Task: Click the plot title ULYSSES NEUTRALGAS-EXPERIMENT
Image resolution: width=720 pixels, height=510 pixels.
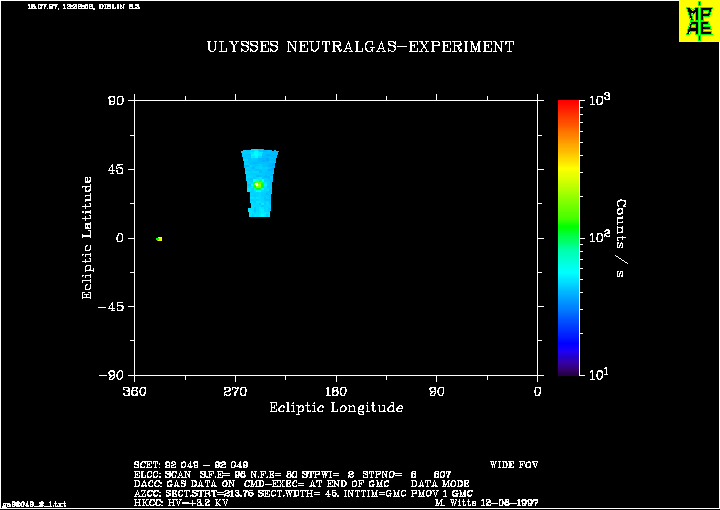Action: click(360, 47)
